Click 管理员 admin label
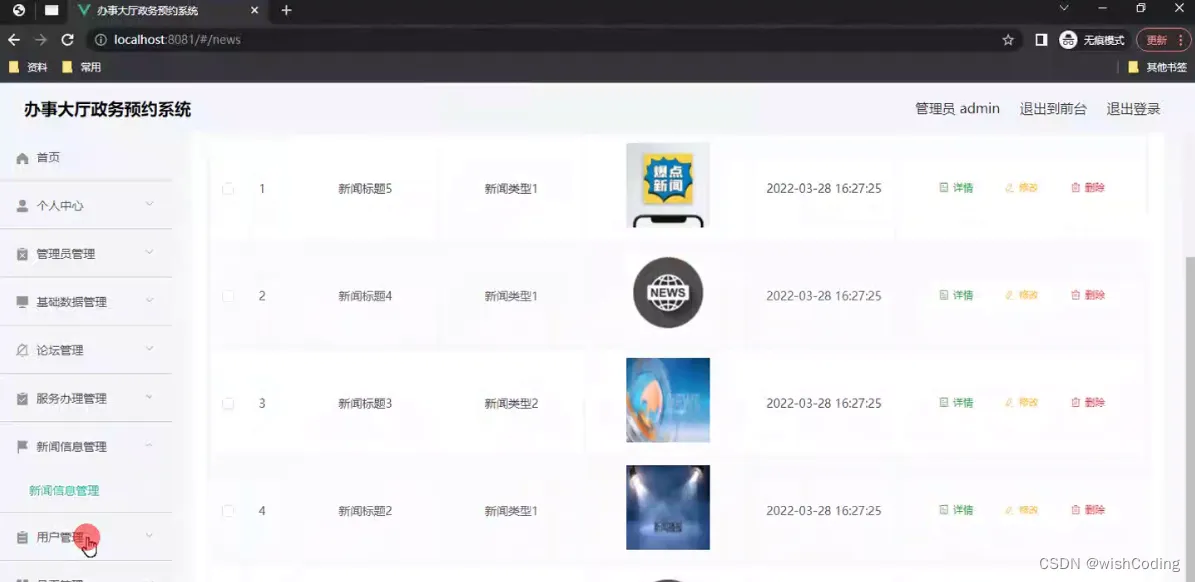 (957, 109)
